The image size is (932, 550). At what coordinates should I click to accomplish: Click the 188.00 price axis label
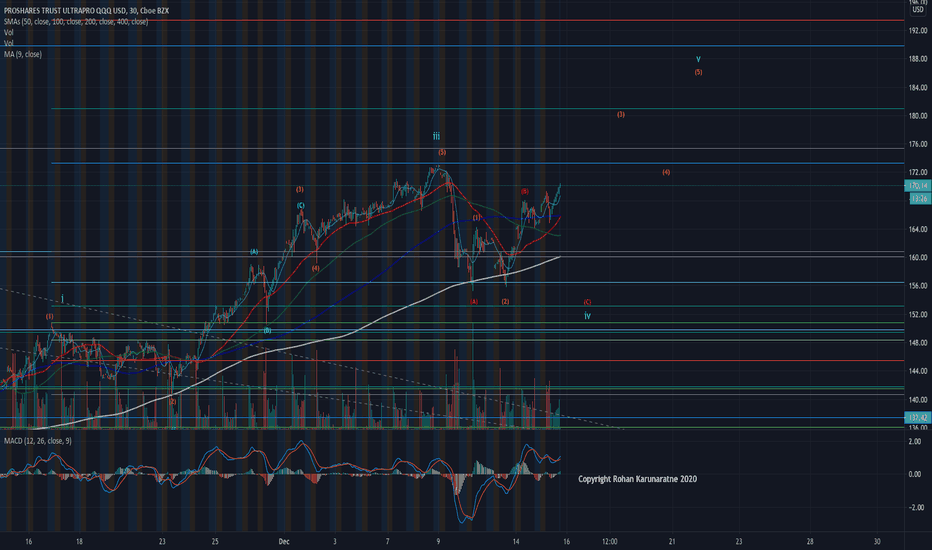pos(918,59)
